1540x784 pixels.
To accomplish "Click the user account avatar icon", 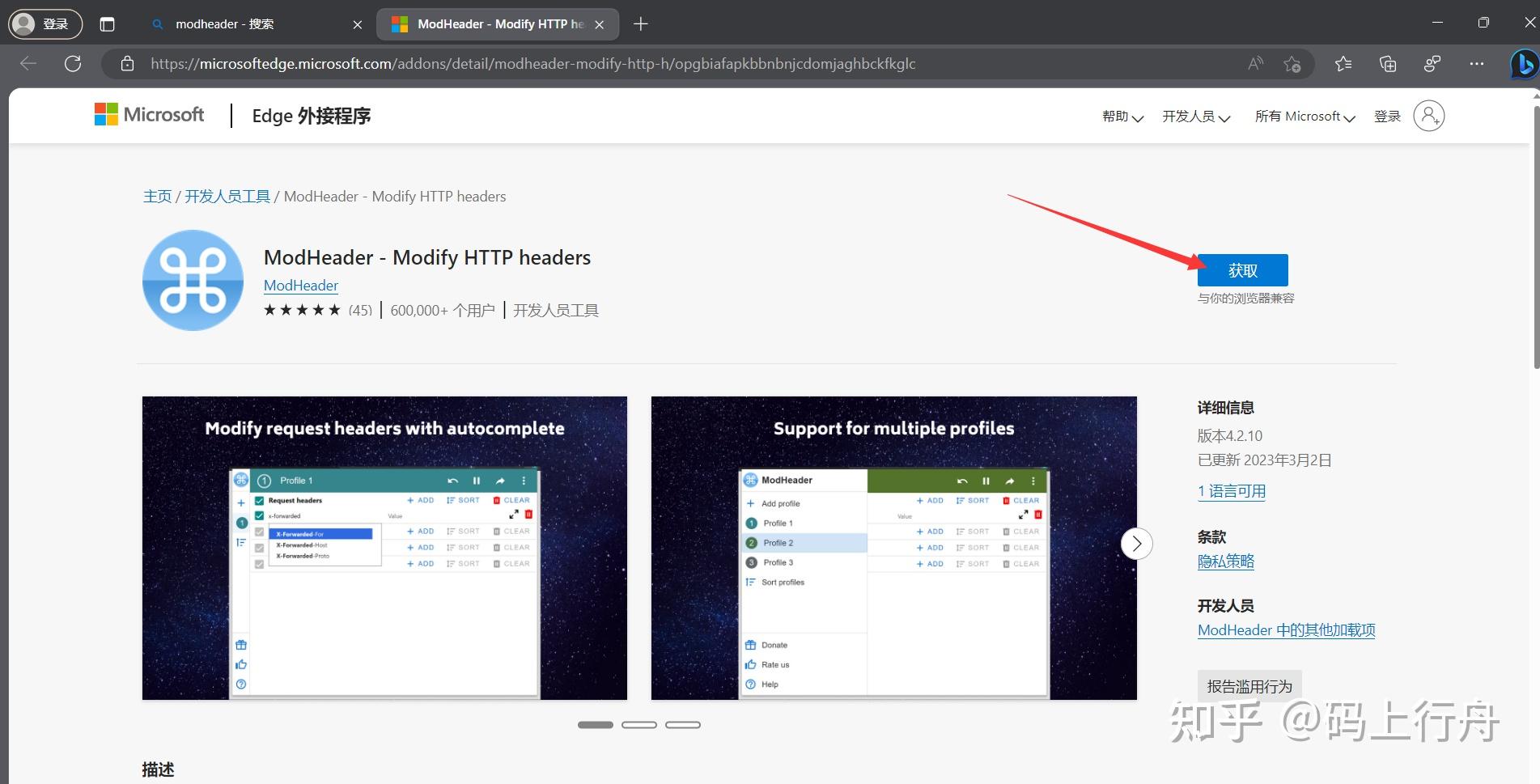I will click(1429, 116).
